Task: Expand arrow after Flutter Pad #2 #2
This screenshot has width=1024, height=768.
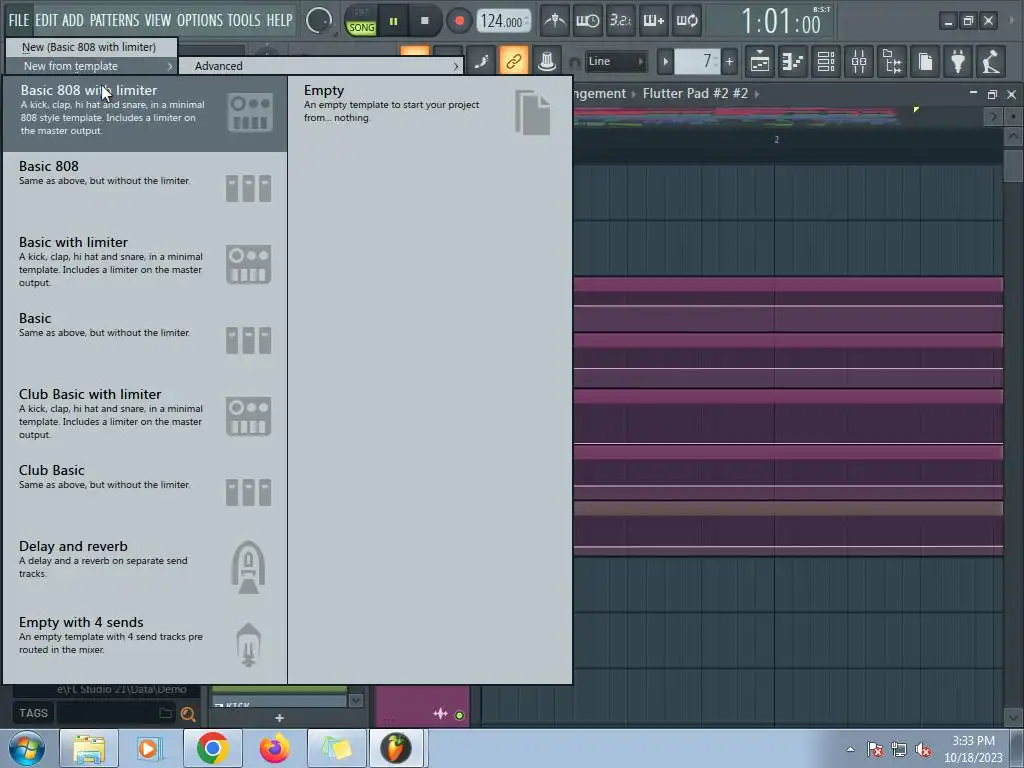Action: 757,94
